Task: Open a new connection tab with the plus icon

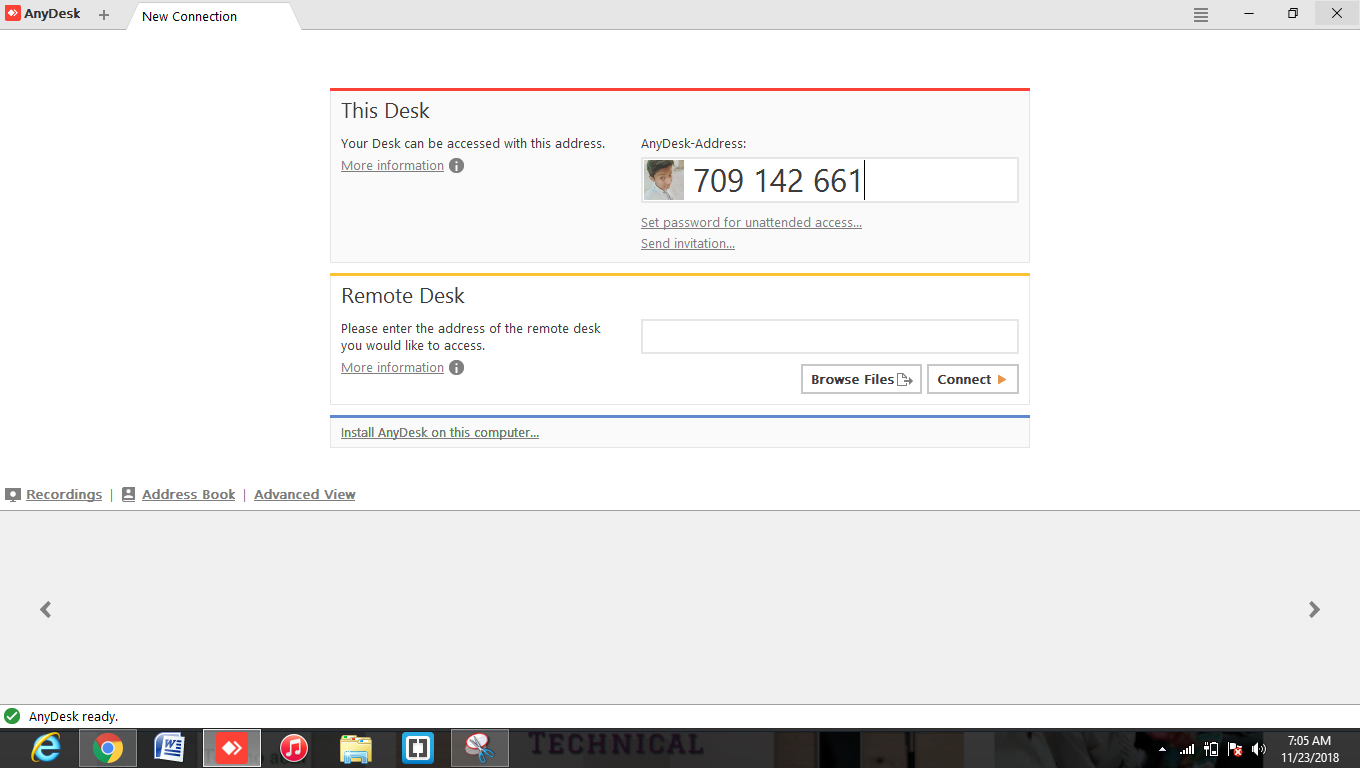Action: tap(103, 15)
